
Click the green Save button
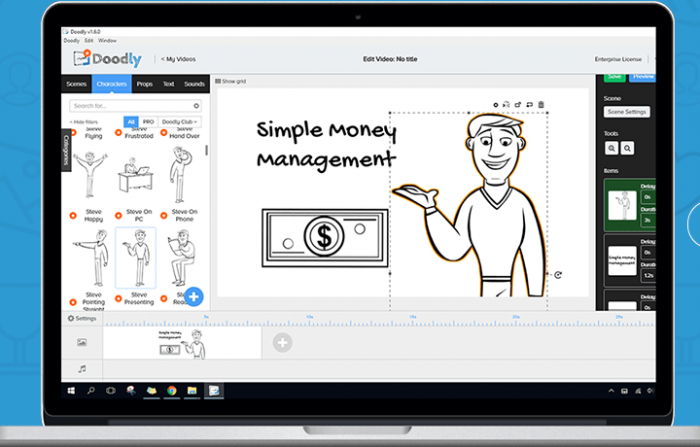tap(614, 76)
